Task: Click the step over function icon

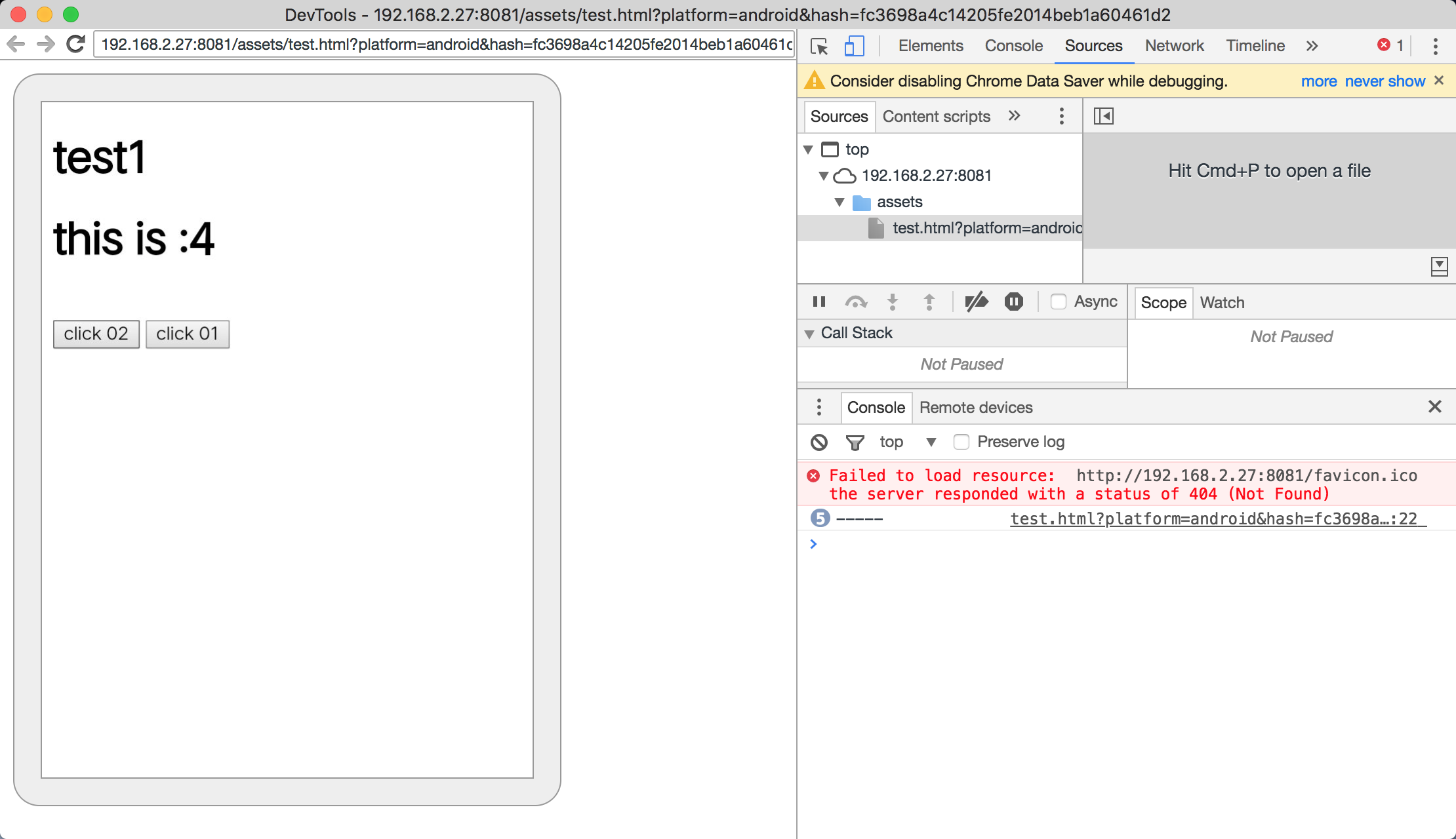Action: pyautogui.click(x=856, y=302)
